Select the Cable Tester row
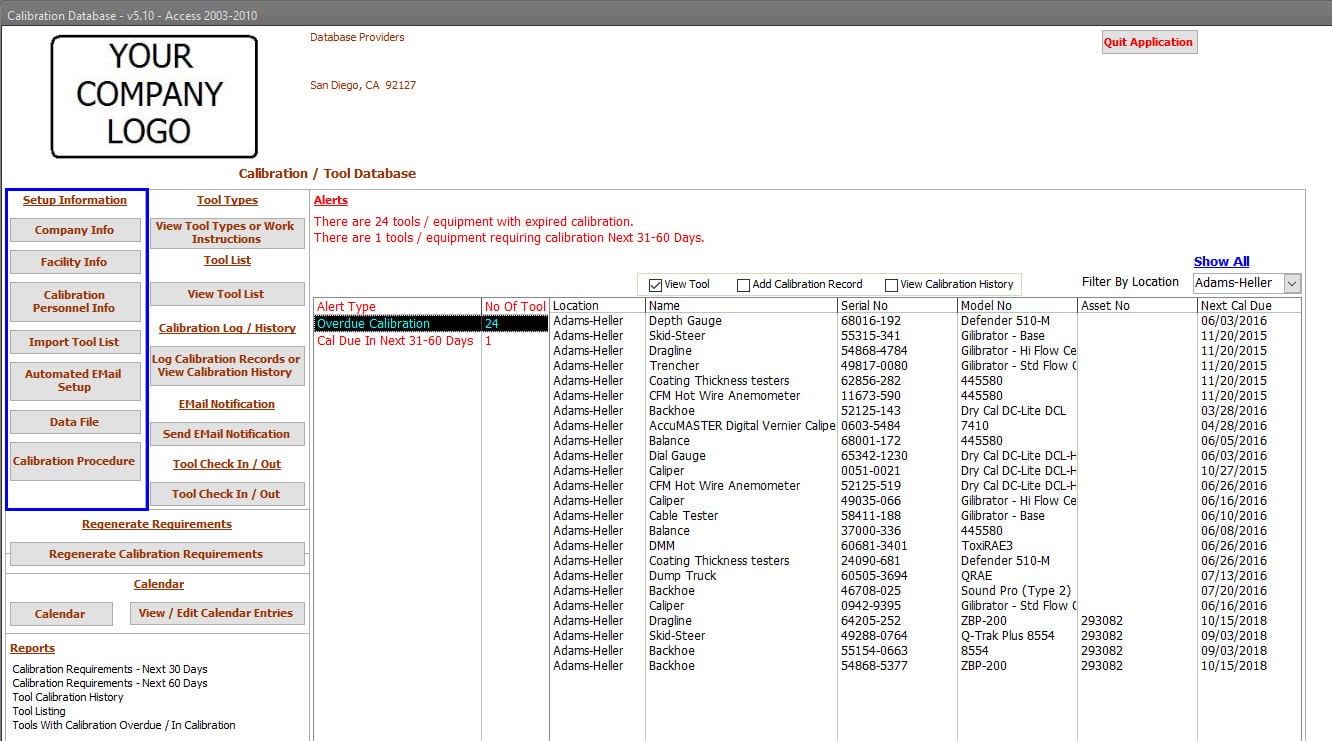 [926, 516]
